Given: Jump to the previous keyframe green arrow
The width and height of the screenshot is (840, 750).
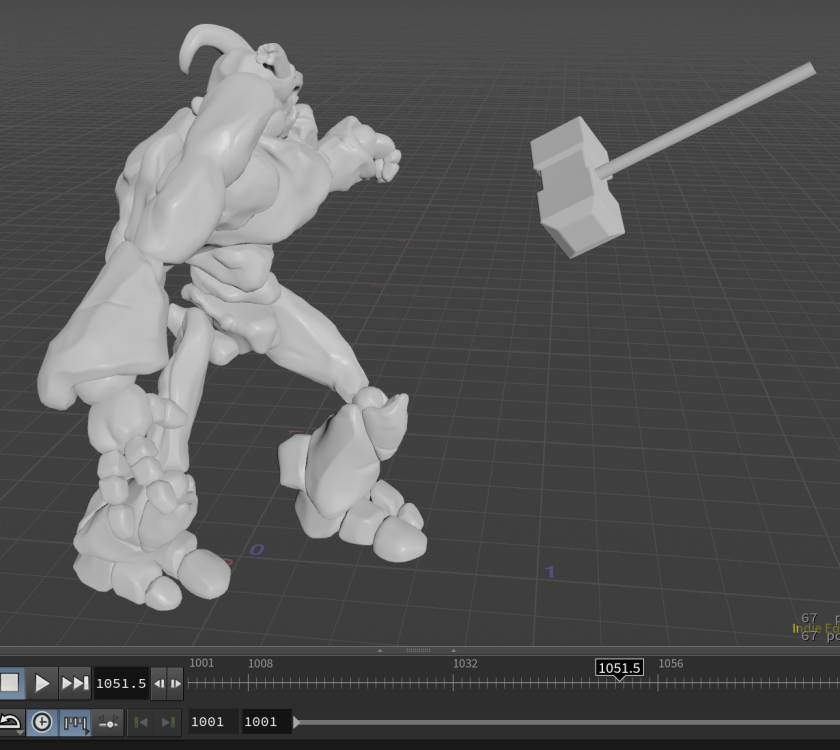Looking at the screenshot, I should (x=143, y=722).
